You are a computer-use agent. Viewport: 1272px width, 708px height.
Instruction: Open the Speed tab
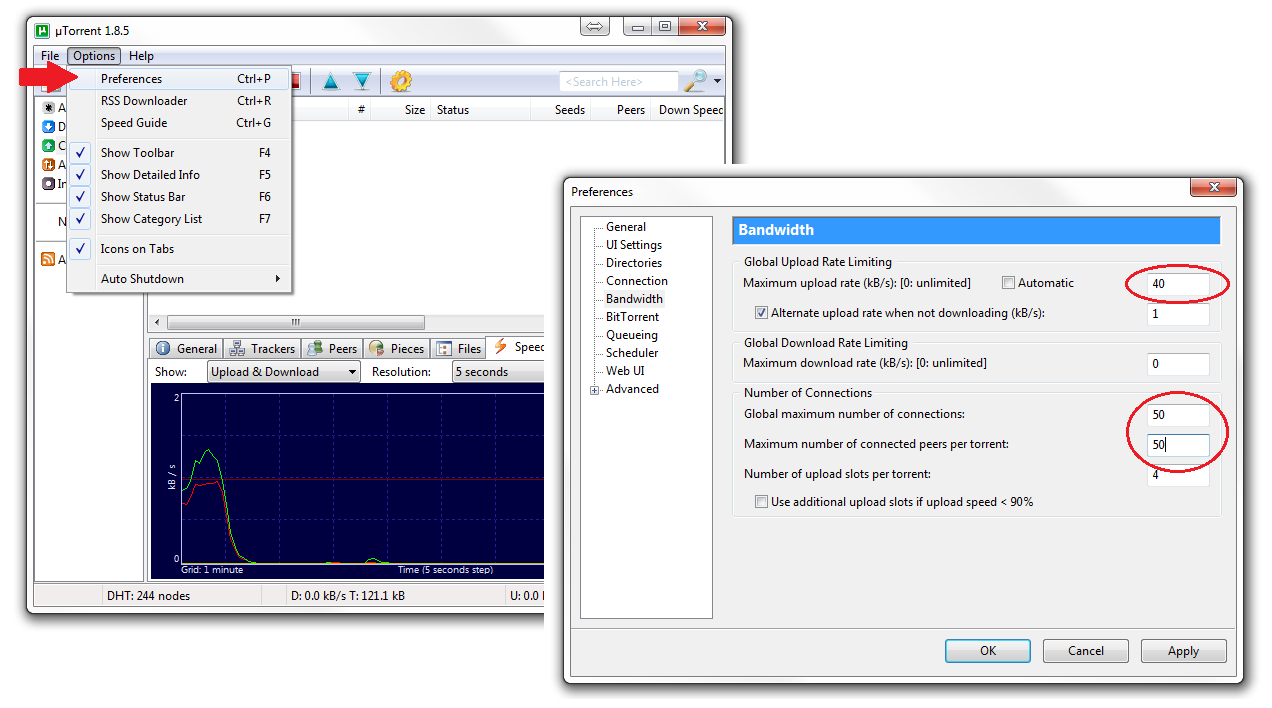518,347
